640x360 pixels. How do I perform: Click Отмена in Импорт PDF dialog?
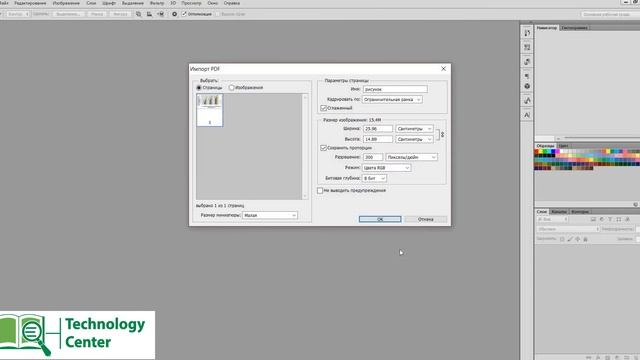click(x=426, y=219)
